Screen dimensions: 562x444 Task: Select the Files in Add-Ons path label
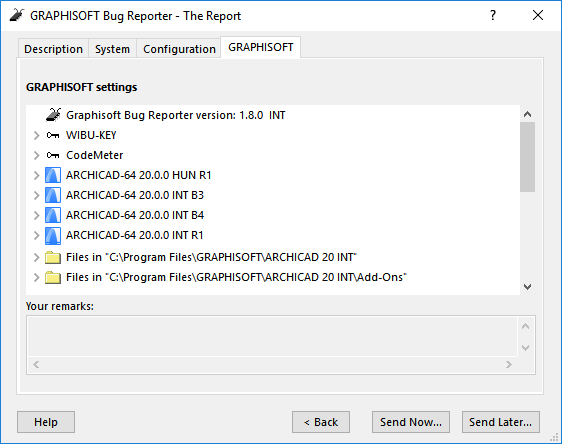237,277
